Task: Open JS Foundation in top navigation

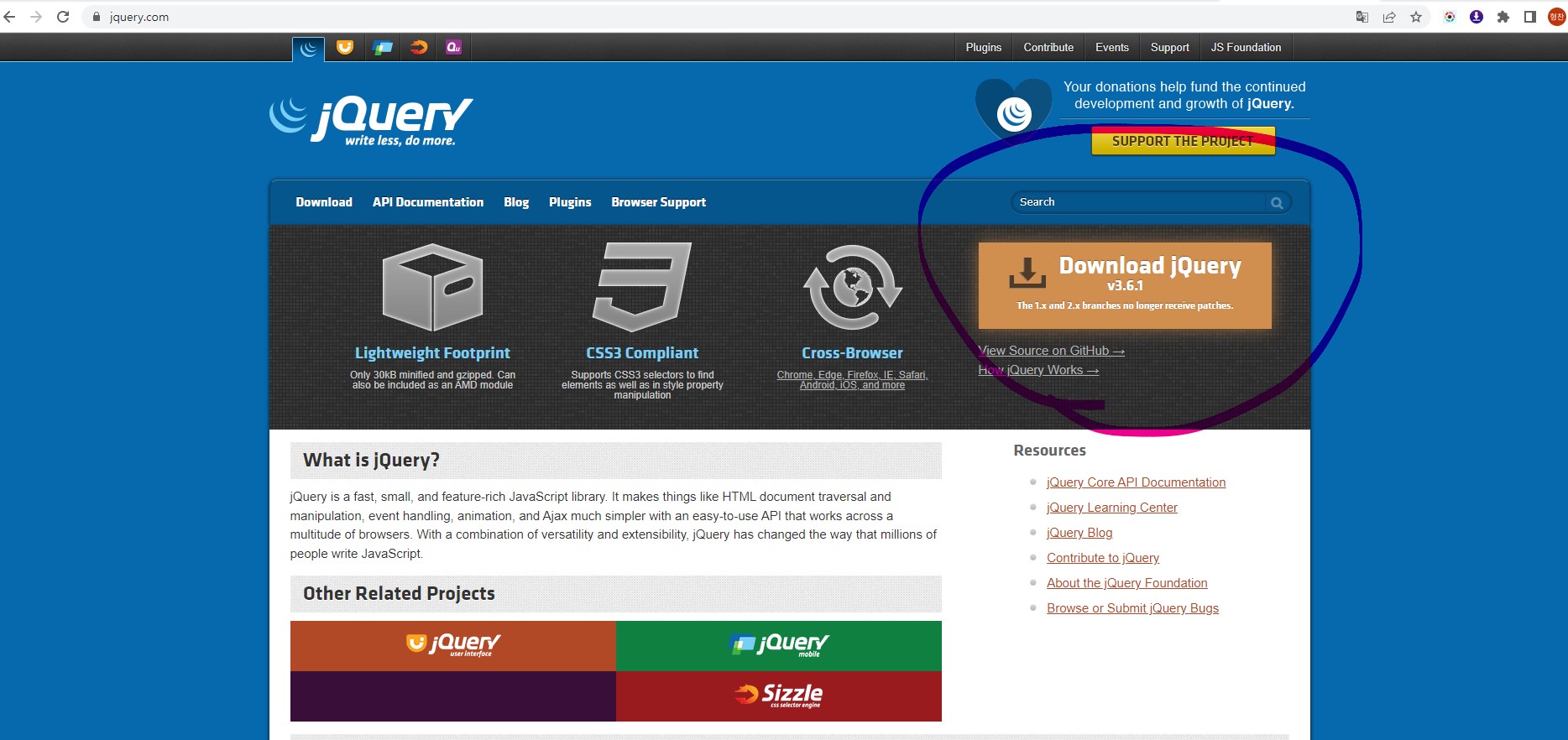Action: click(1246, 48)
